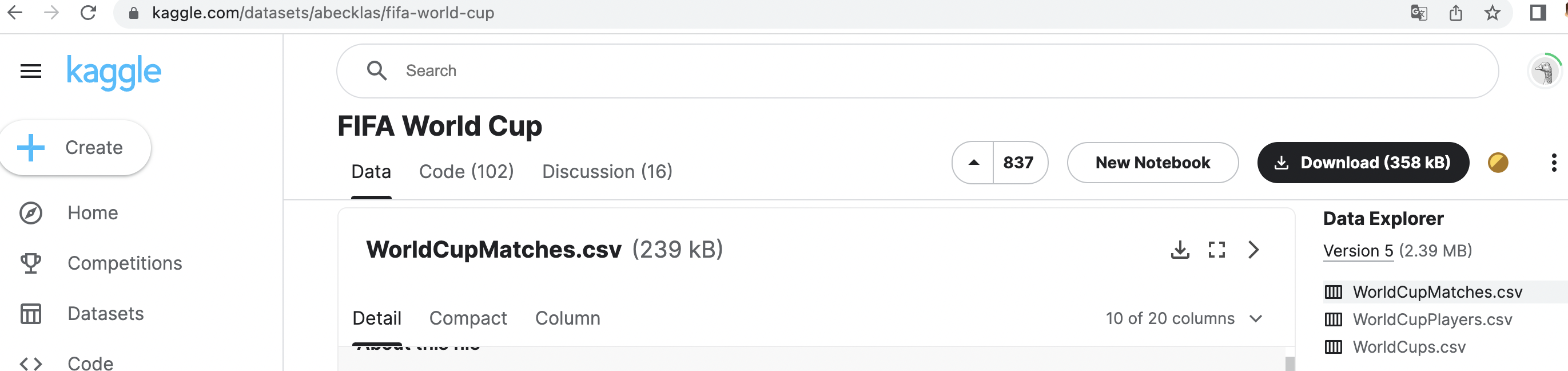Open the three-dot more options menu

coord(1553,163)
